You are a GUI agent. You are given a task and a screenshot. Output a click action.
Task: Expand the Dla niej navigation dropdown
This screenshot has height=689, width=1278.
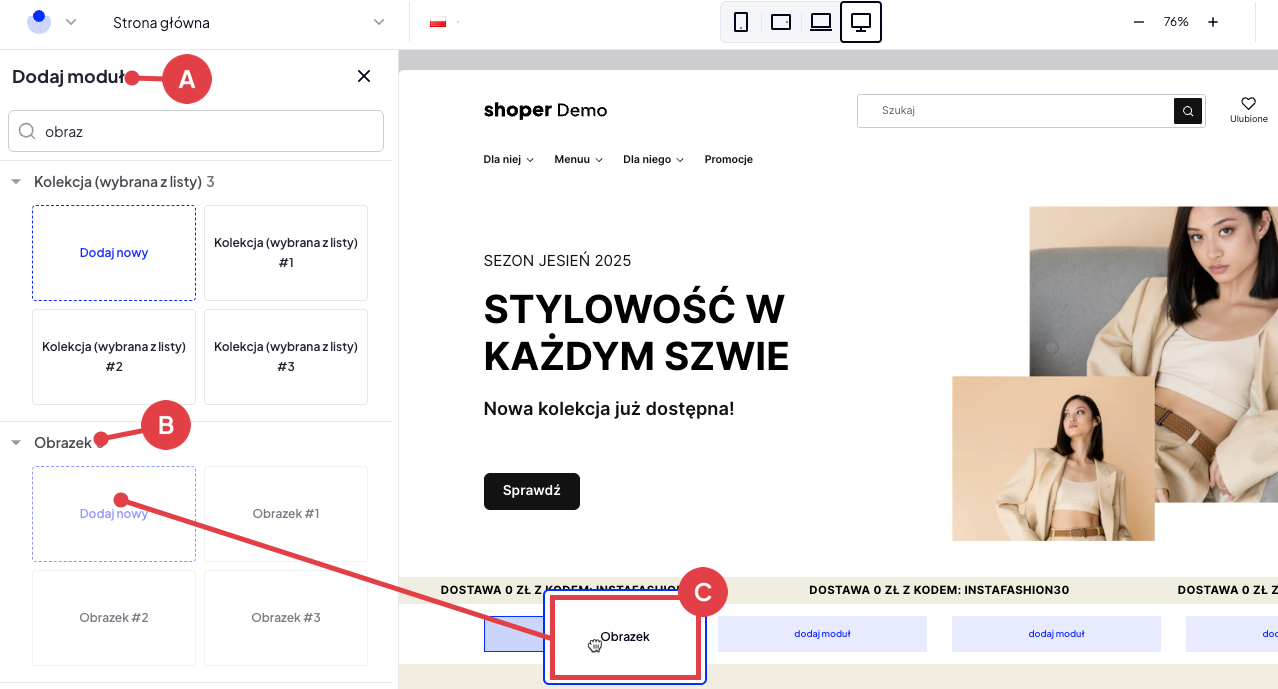point(508,159)
